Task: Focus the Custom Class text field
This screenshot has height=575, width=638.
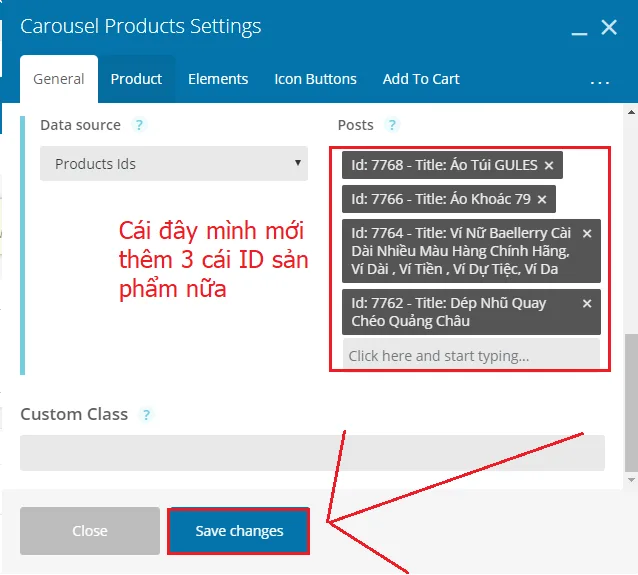Action: coord(312,452)
